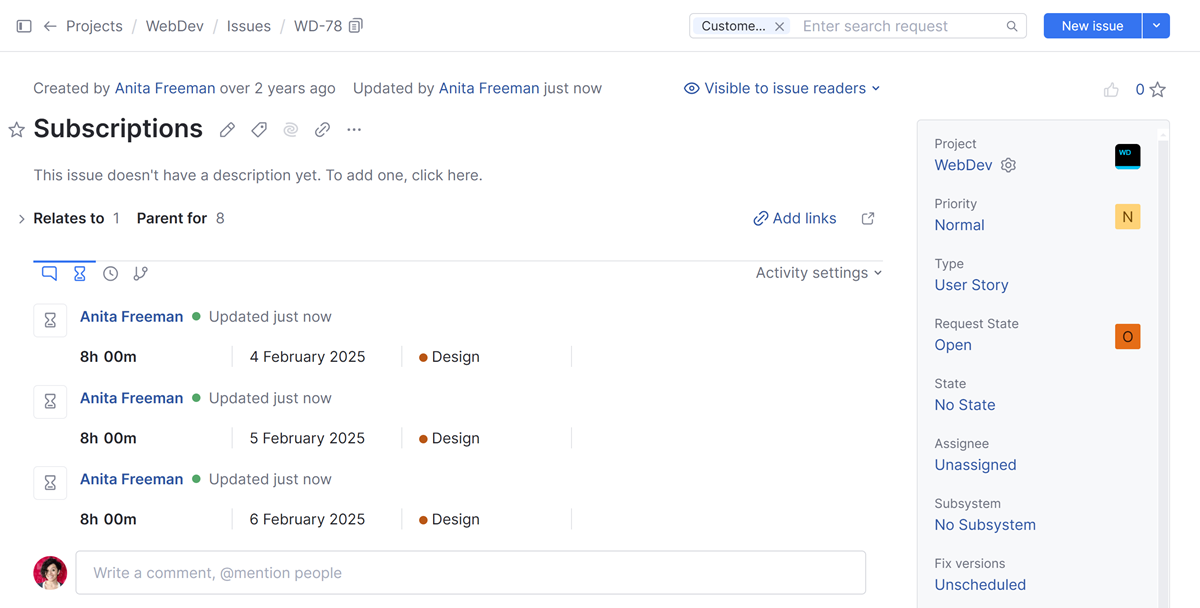Star the Subscriptions issue
The width and height of the screenshot is (1200, 608).
tap(16, 129)
